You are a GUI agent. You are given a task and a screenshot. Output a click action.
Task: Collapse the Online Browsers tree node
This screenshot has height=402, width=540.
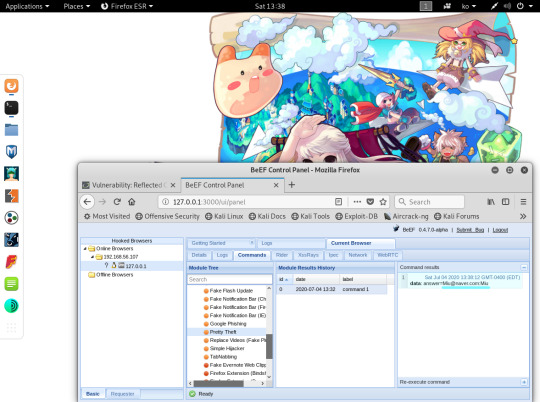[x=85, y=248]
